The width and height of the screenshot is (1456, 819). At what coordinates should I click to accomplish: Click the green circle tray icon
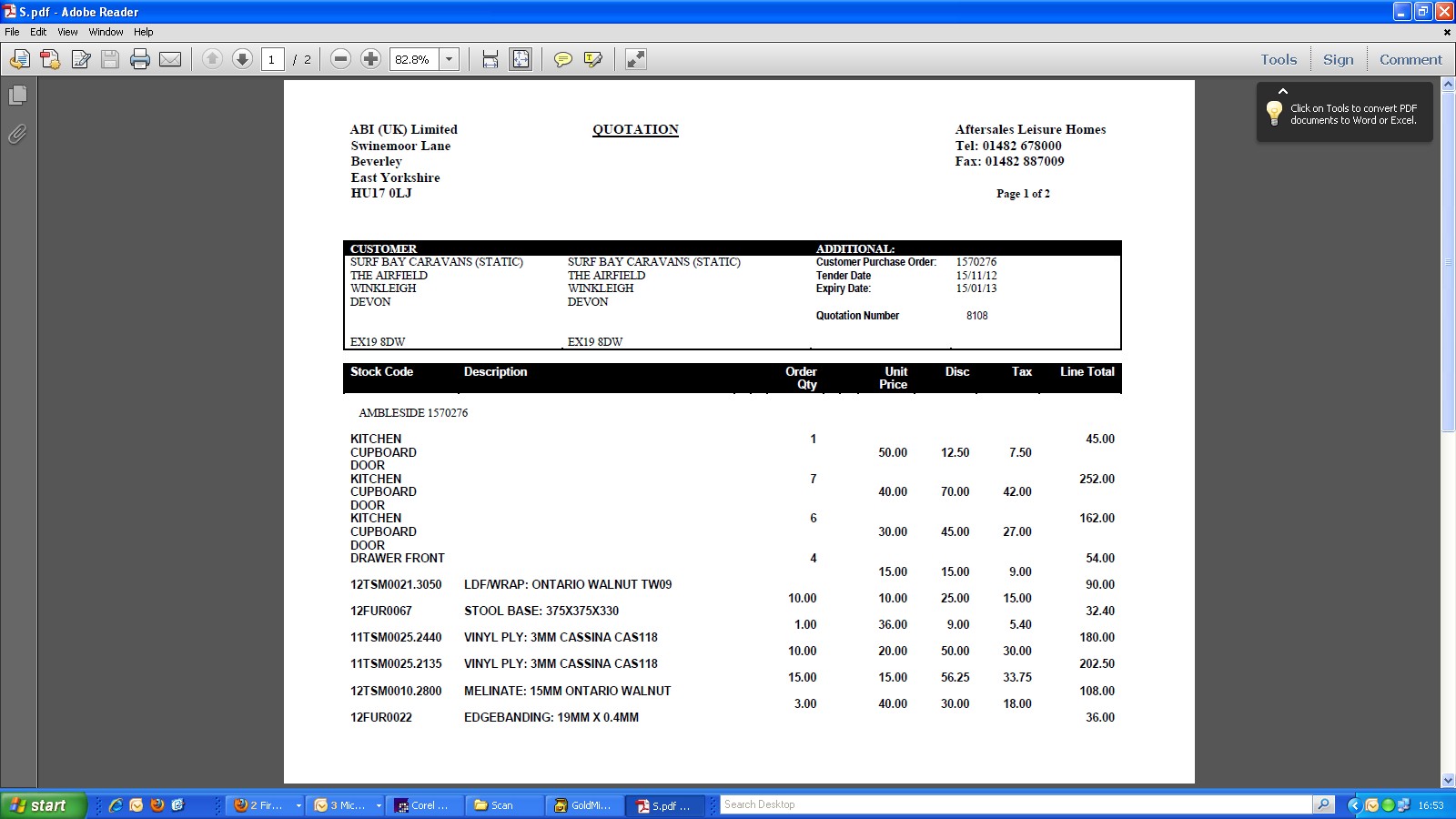(1388, 805)
